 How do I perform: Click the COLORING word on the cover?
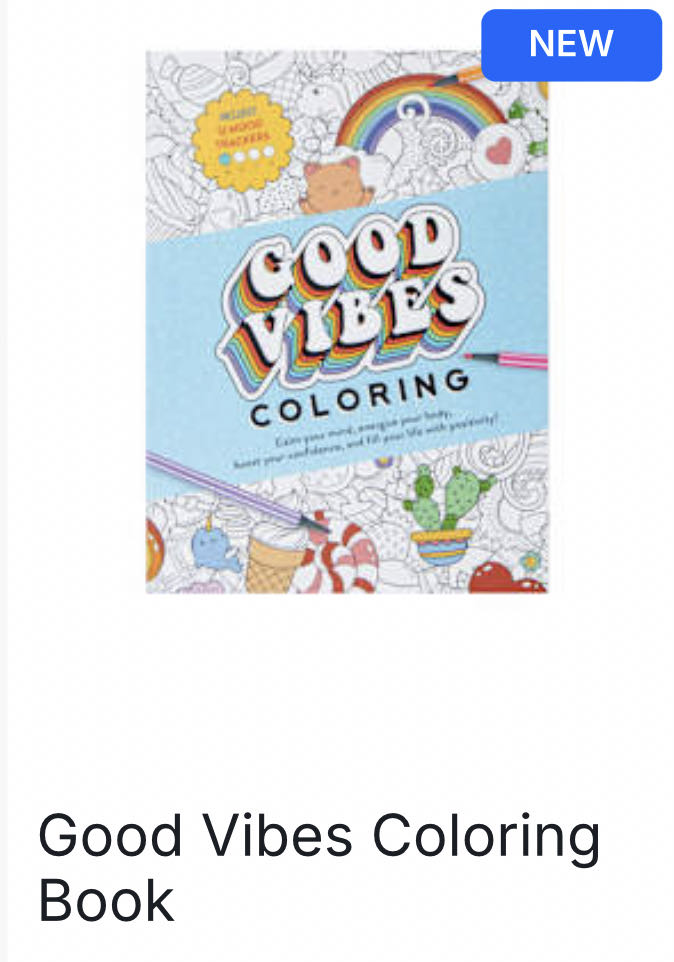(359, 398)
